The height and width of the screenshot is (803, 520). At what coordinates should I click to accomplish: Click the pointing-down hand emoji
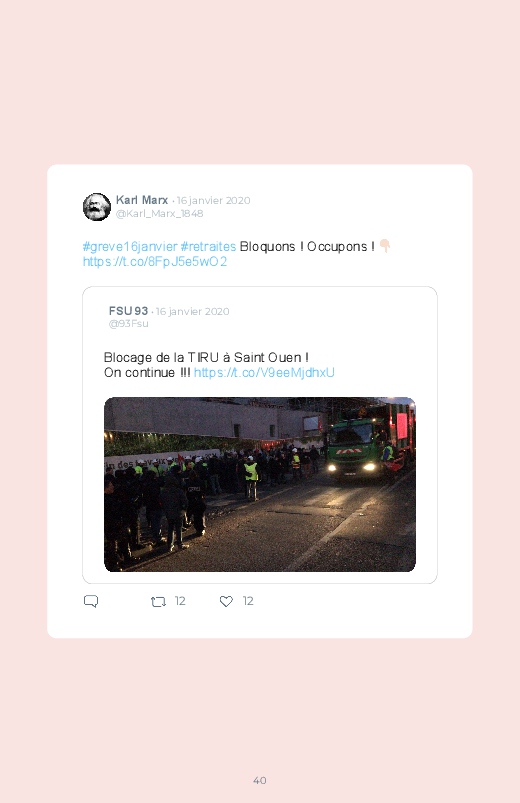point(385,246)
